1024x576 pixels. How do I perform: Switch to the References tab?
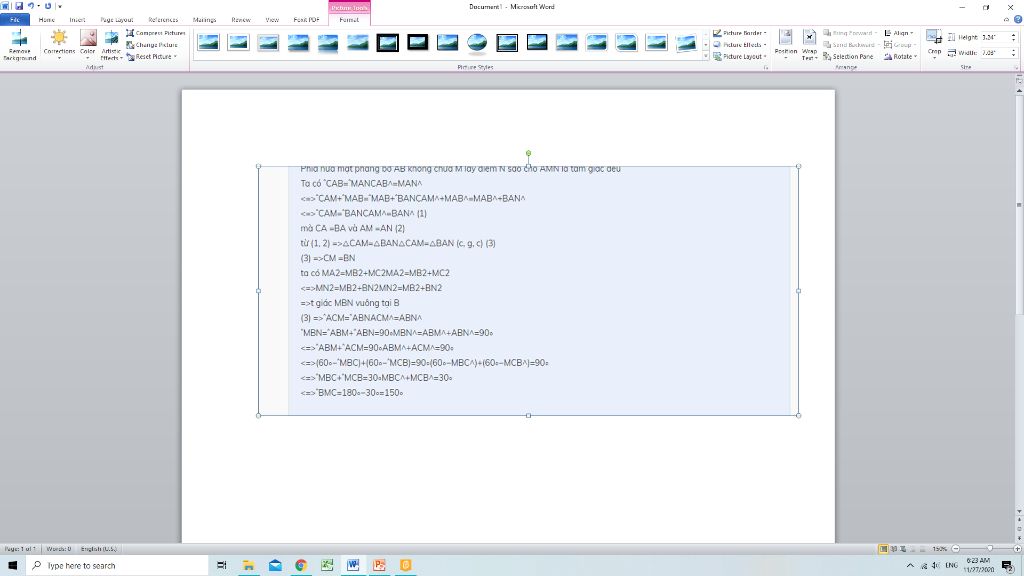click(163, 20)
